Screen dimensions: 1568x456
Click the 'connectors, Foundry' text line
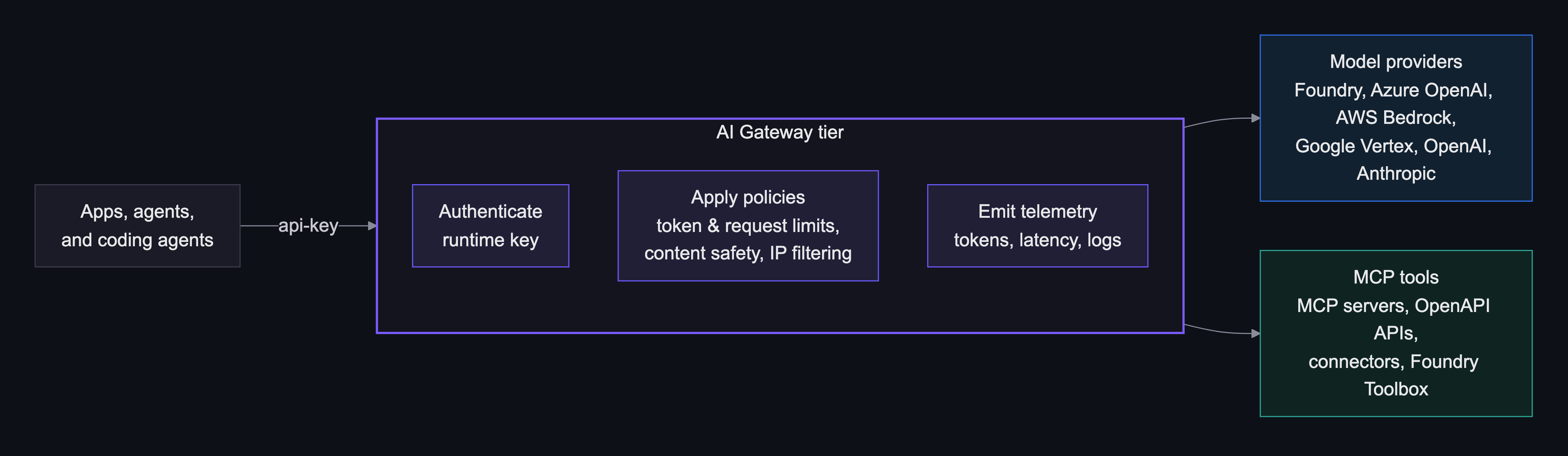pyautogui.click(x=1393, y=362)
